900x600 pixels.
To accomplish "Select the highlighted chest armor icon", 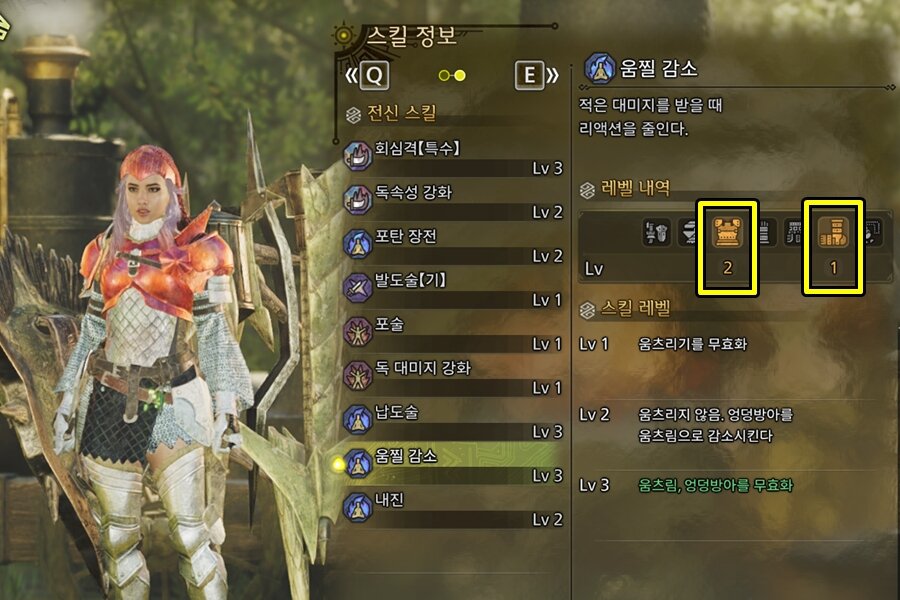I will 727,232.
